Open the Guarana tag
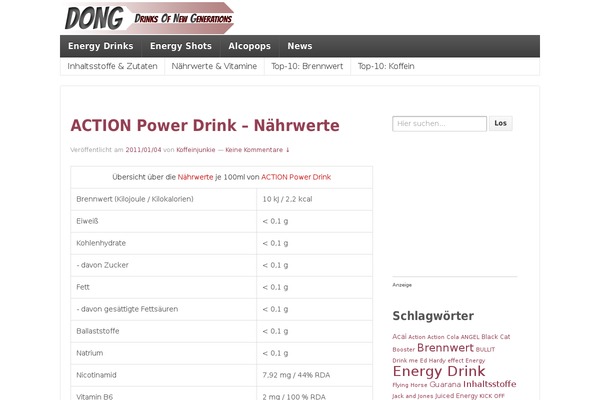This screenshot has width=600, height=400. click(445, 384)
